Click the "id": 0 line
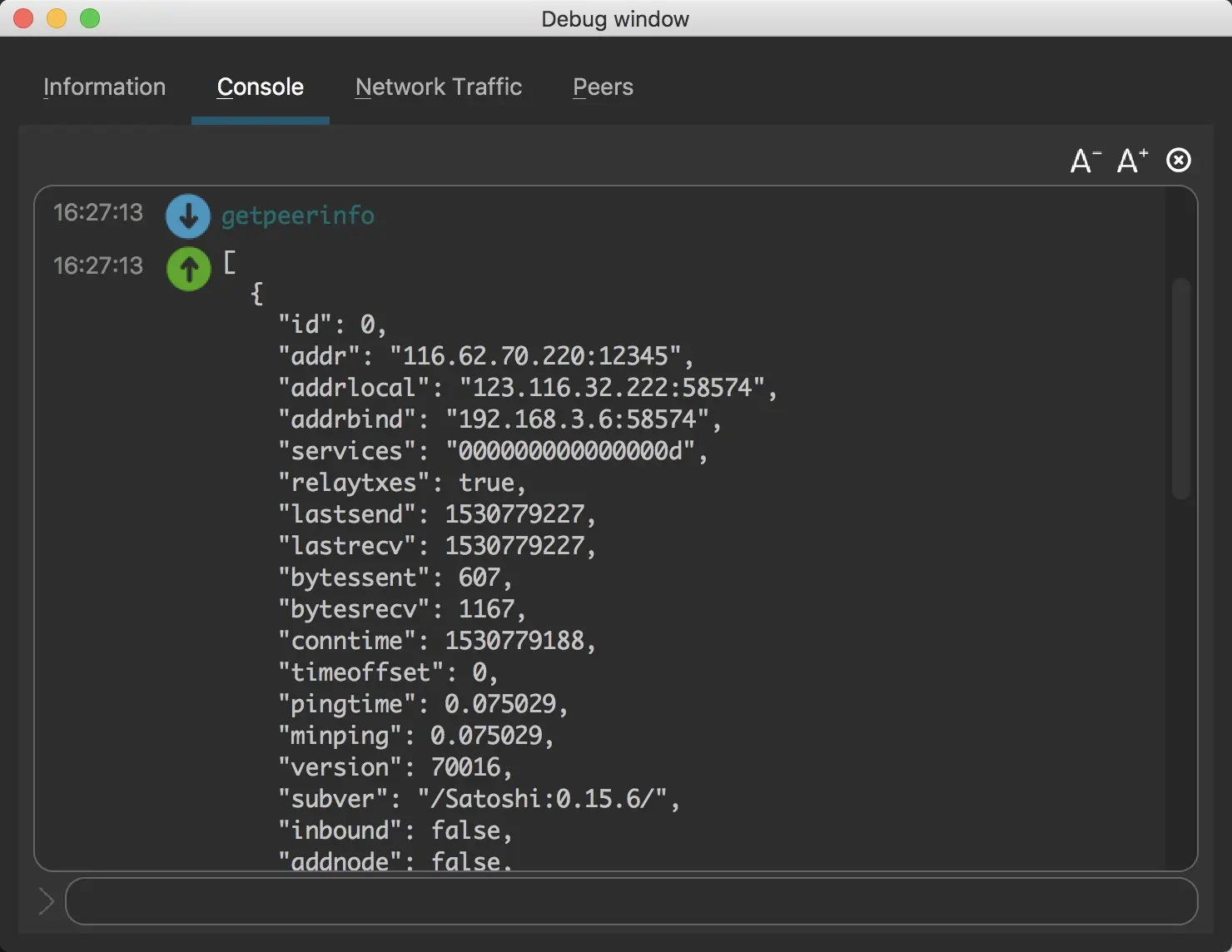 tap(332, 325)
